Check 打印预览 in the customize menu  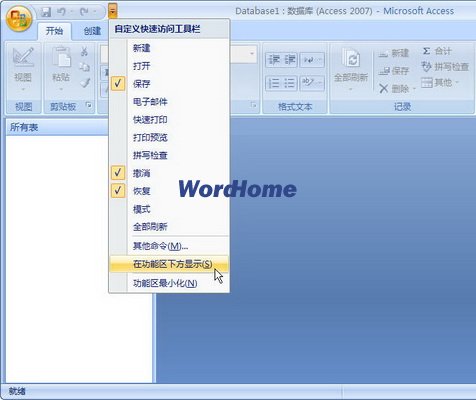pos(169,137)
